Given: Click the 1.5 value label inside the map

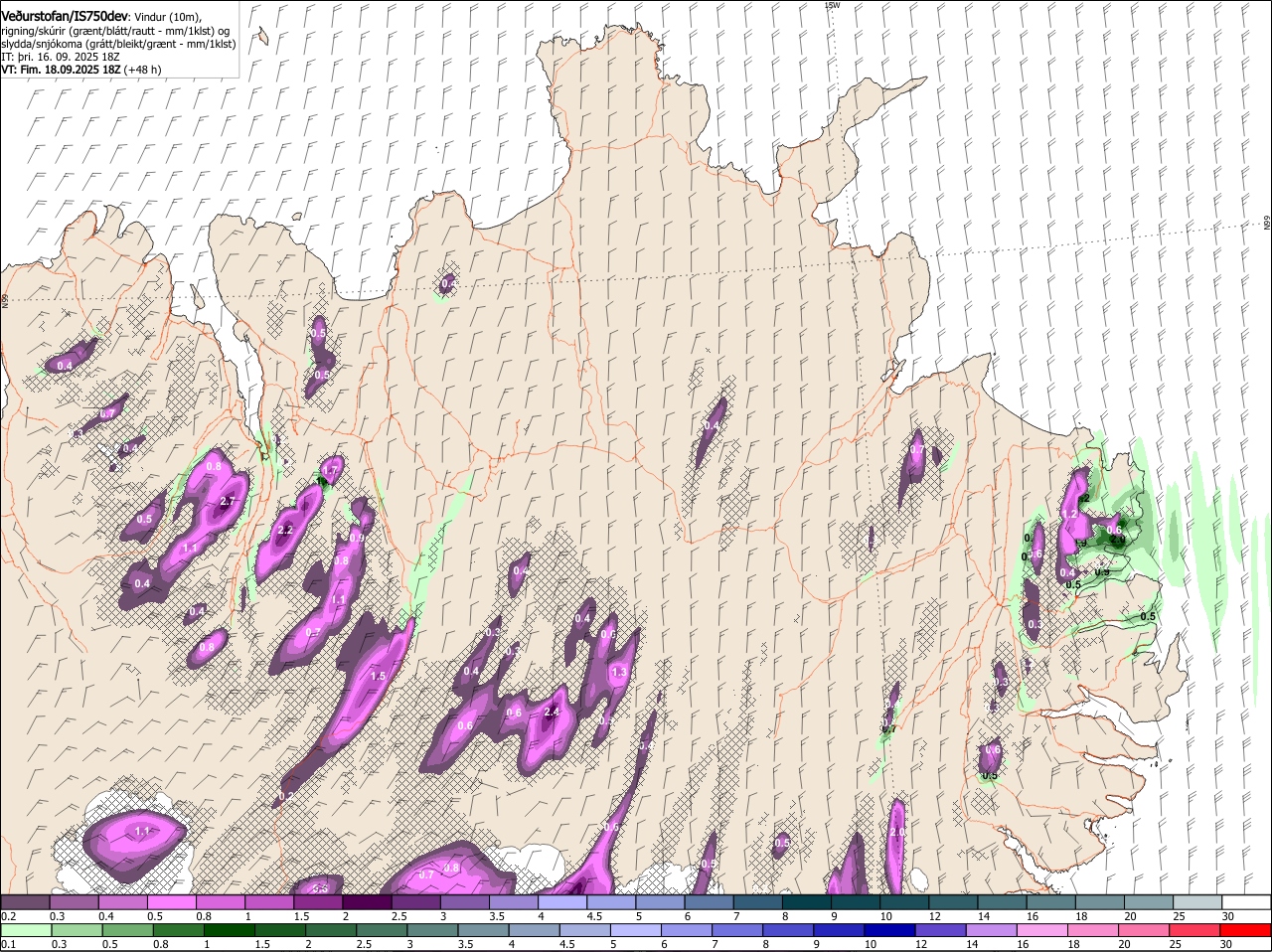Looking at the screenshot, I should coord(378,676).
